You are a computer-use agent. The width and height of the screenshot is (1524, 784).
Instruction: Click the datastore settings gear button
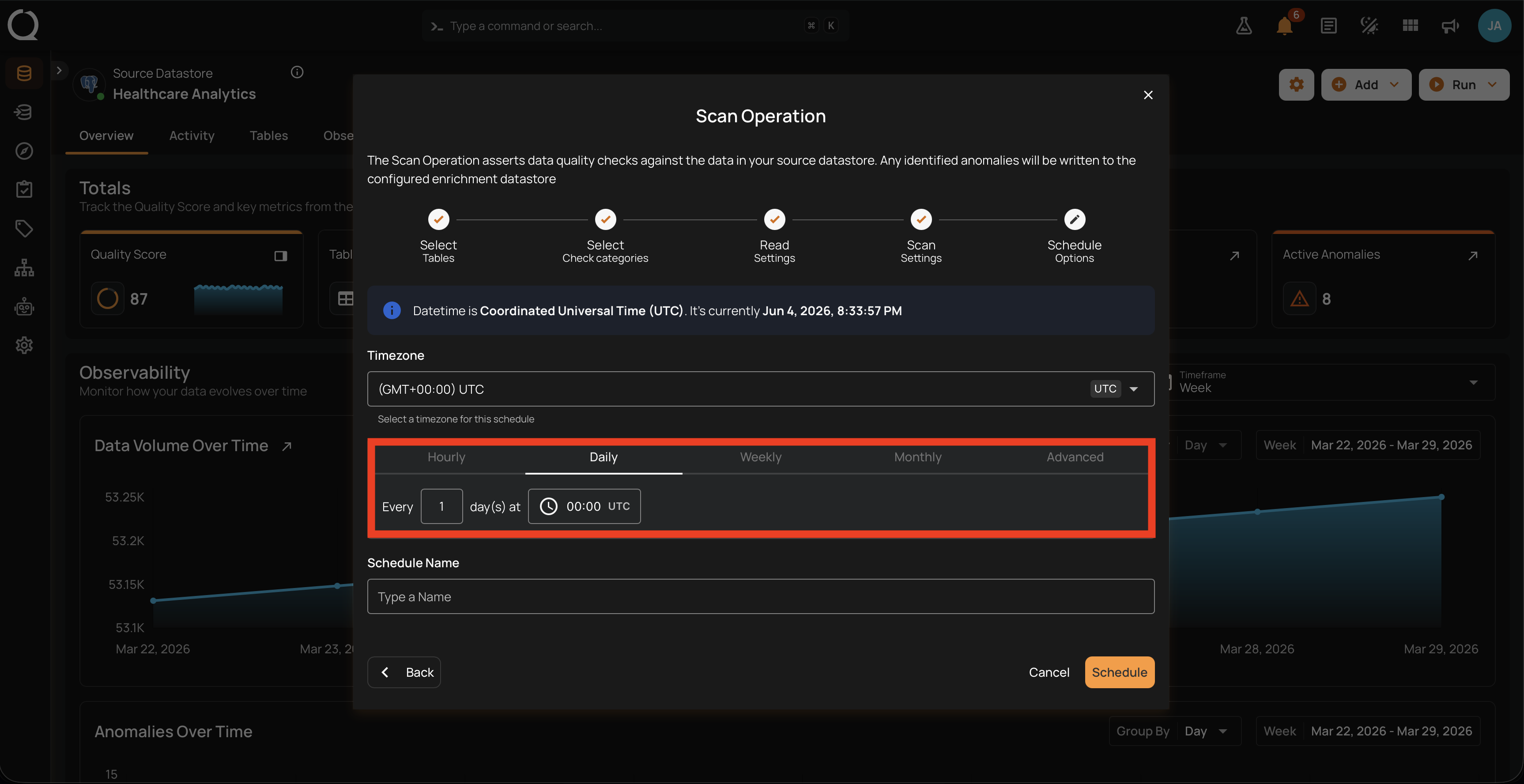(1296, 85)
